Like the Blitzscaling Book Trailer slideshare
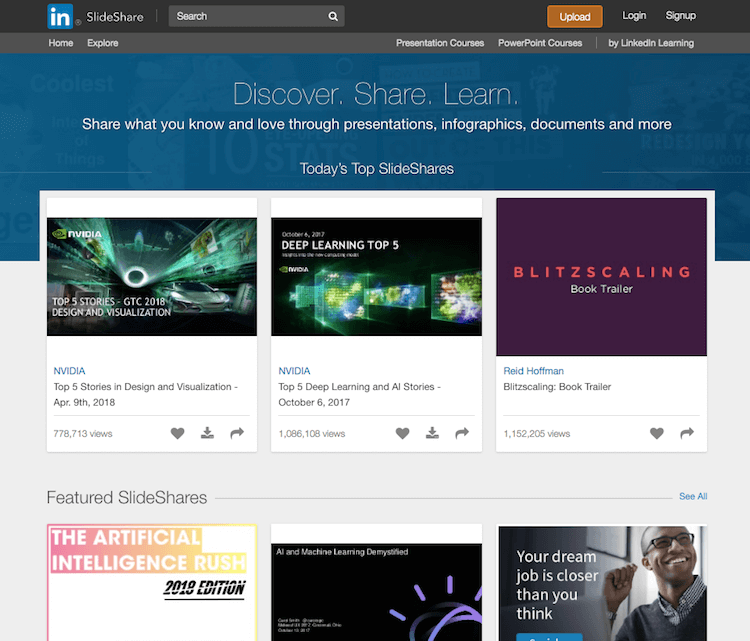This screenshot has width=750, height=641. [x=657, y=433]
